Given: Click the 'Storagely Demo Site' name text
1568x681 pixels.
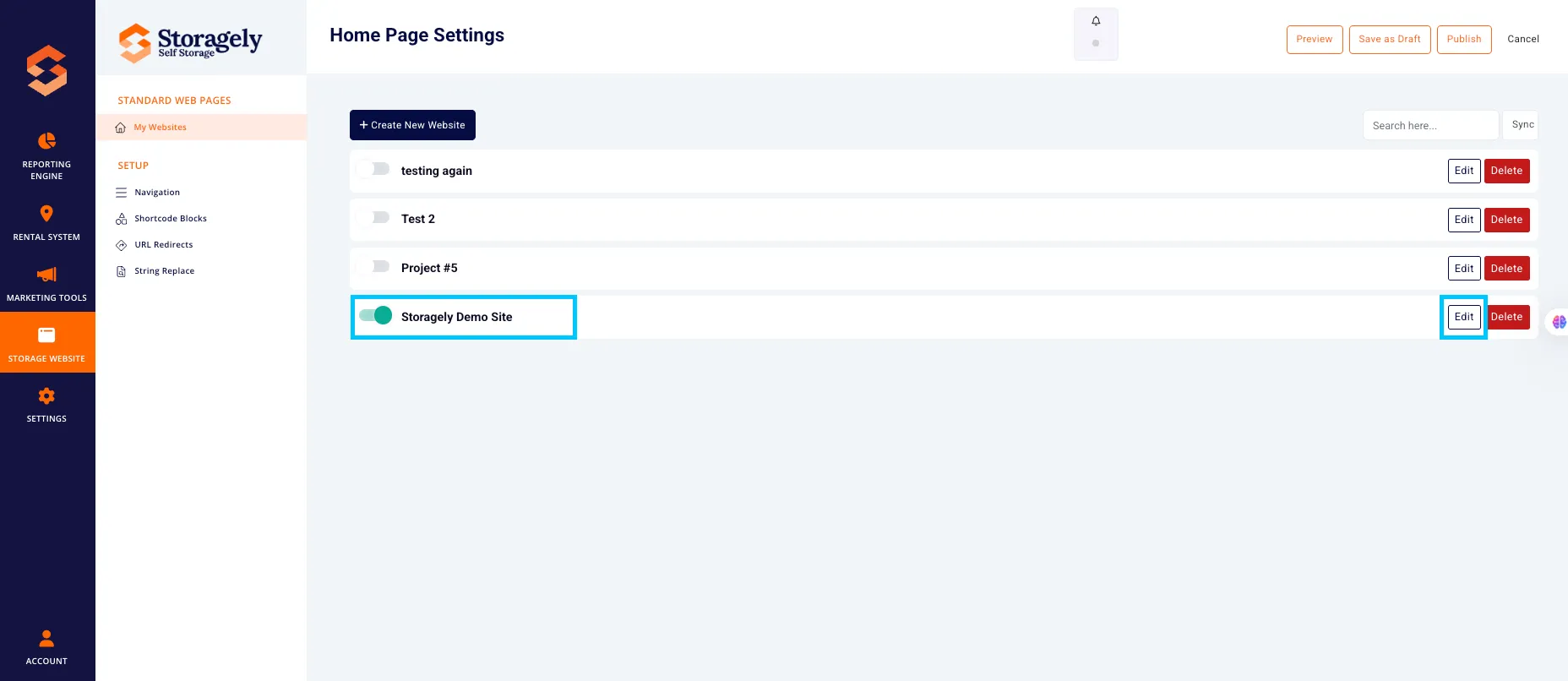Looking at the screenshot, I should tap(456, 317).
